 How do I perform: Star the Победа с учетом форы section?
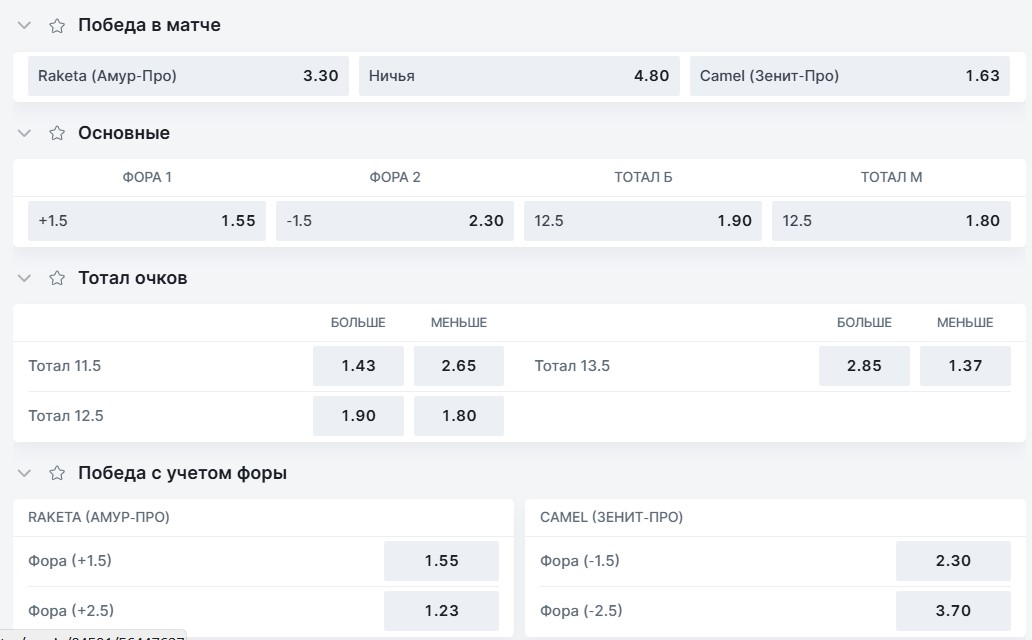pos(57,473)
